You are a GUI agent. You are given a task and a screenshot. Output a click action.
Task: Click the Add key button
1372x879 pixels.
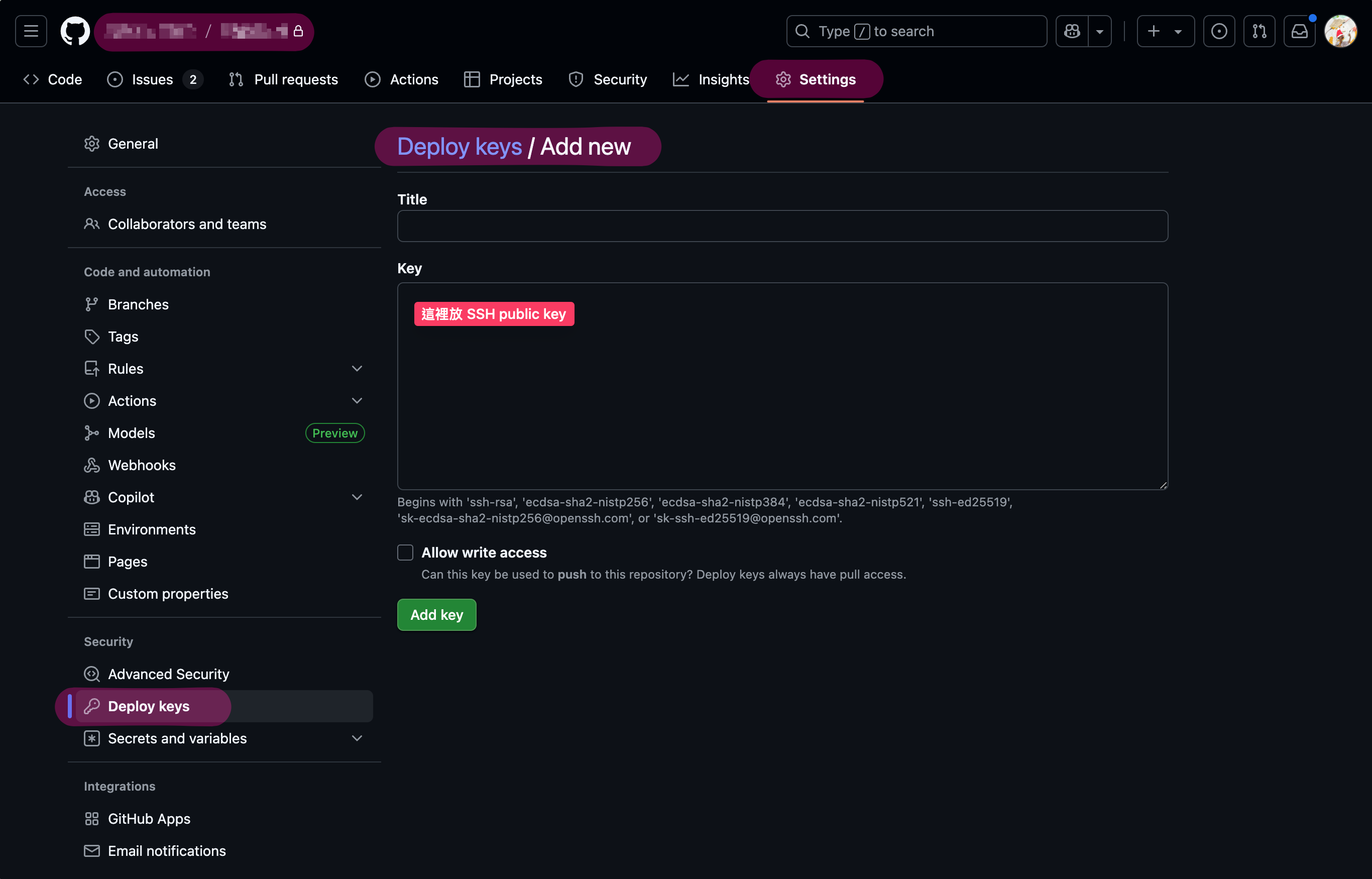pyautogui.click(x=436, y=615)
